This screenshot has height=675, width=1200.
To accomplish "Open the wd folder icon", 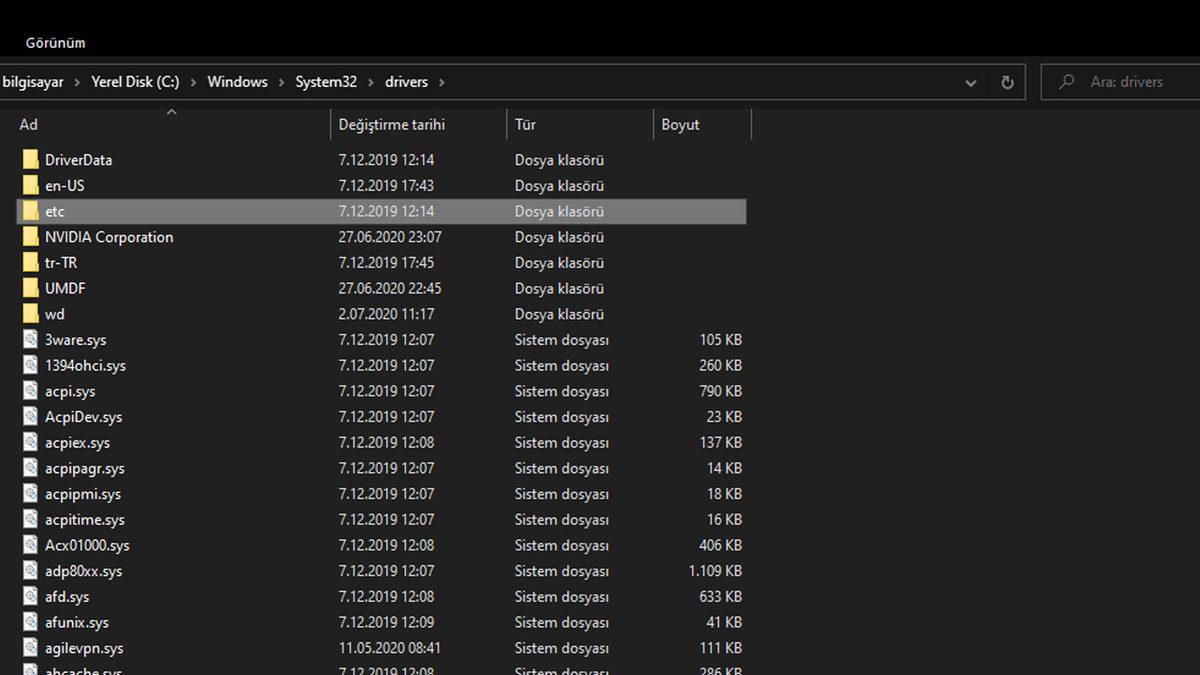I will [30, 313].
